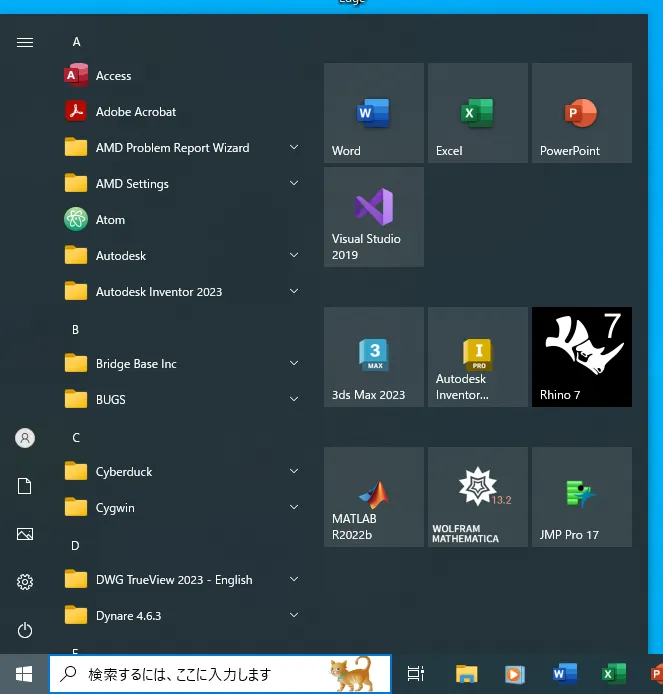This screenshot has height=694, width=663.
Task: Expand the Dynare 4.6.3 folder
Action: point(293,616)
